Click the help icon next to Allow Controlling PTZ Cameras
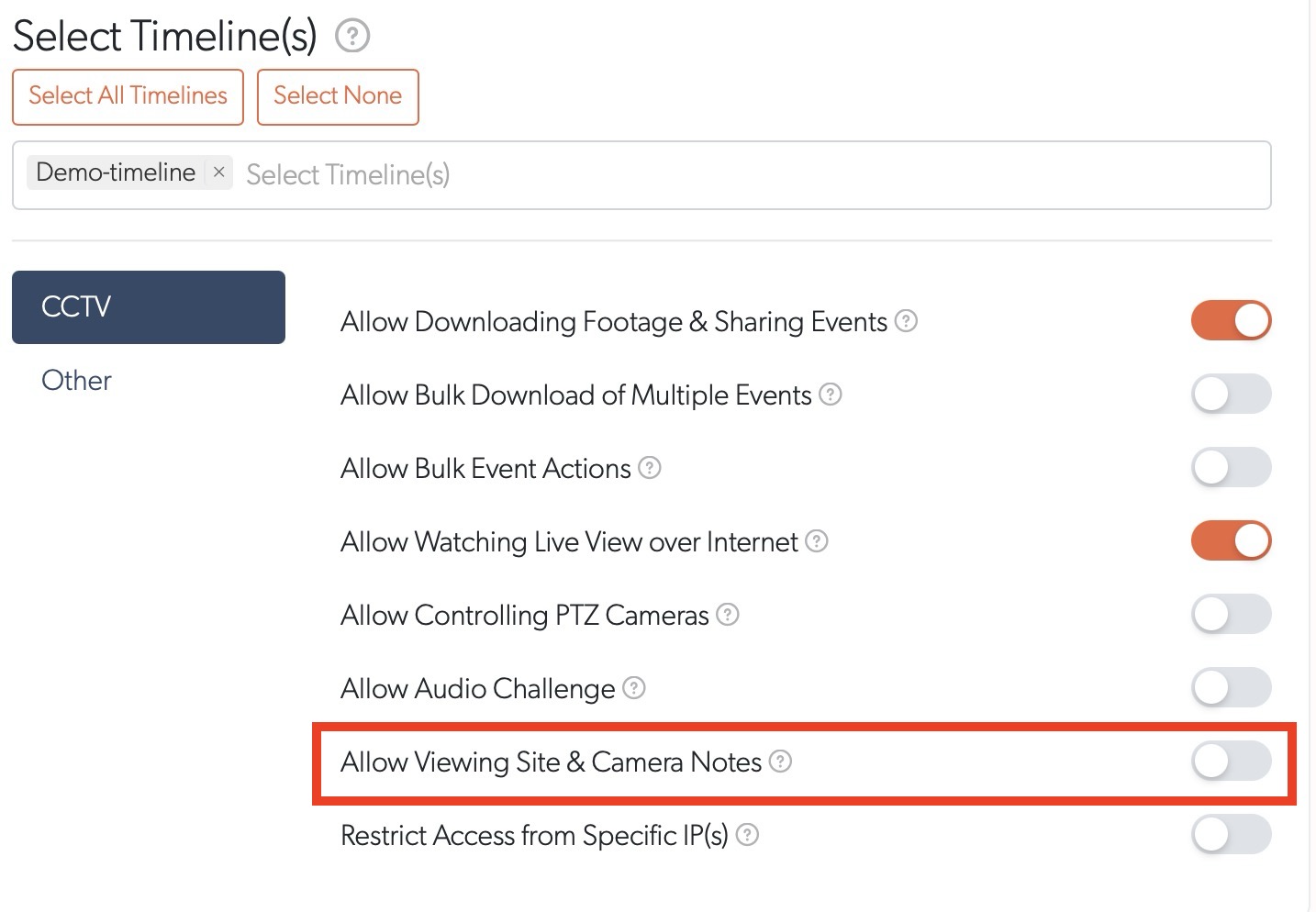The width and height of the screenshot is (1316, 912). 727,615
